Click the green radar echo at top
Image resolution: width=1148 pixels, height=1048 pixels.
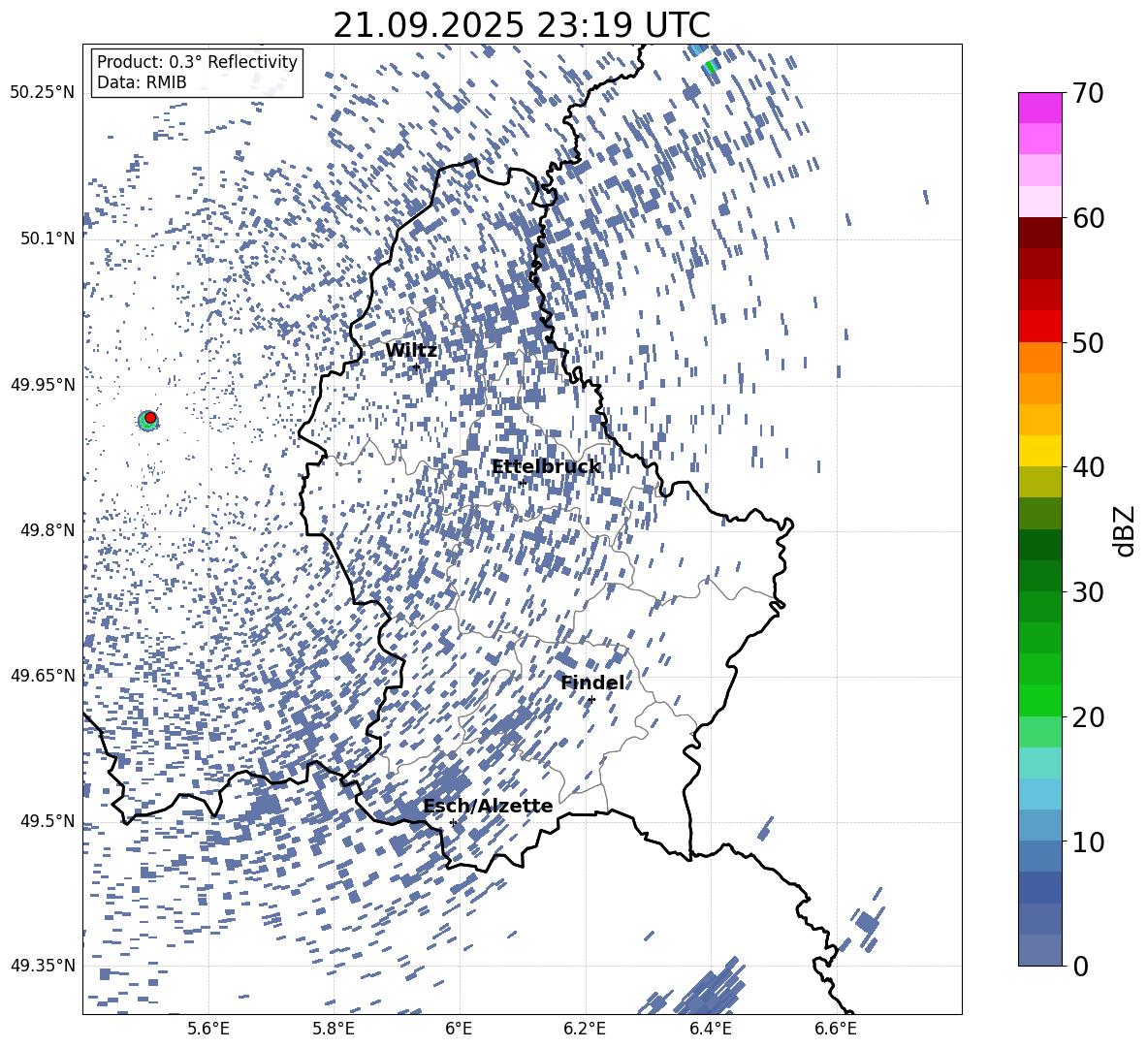click(710, 67)
